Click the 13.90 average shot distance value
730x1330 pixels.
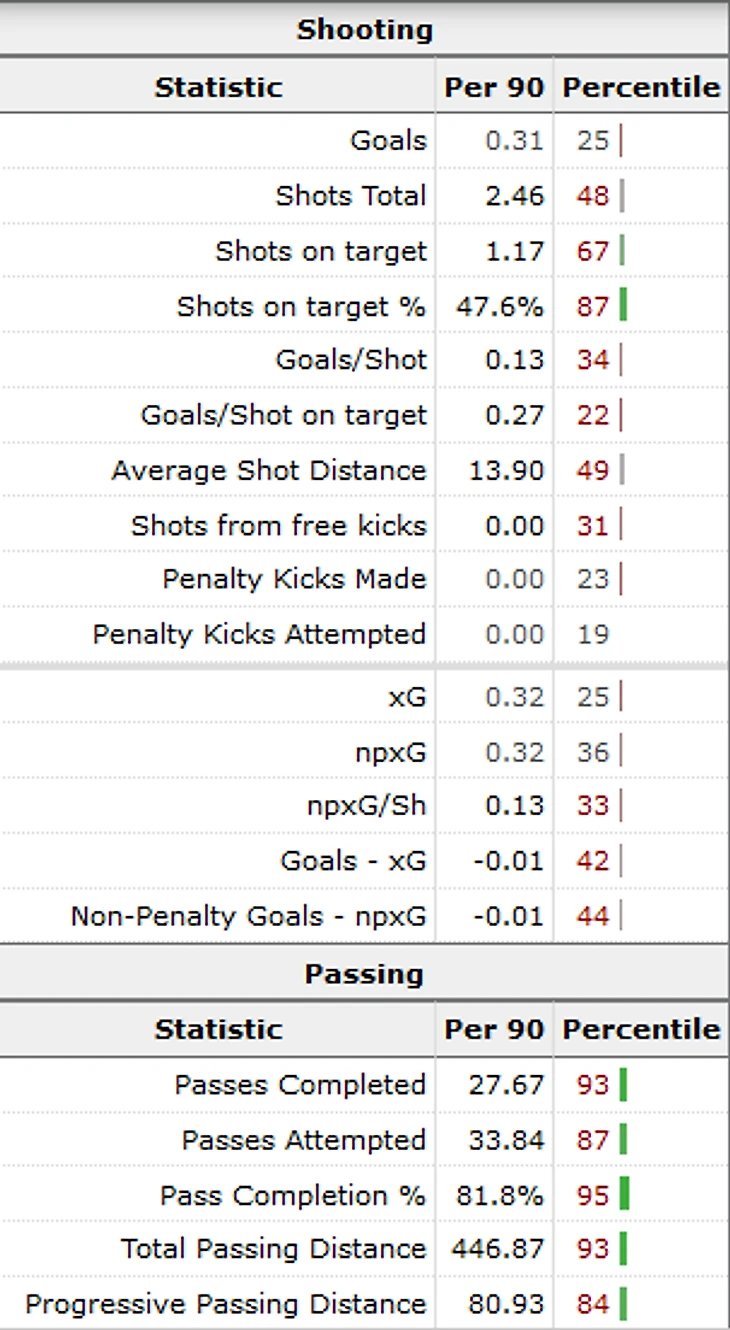[506, 470]
